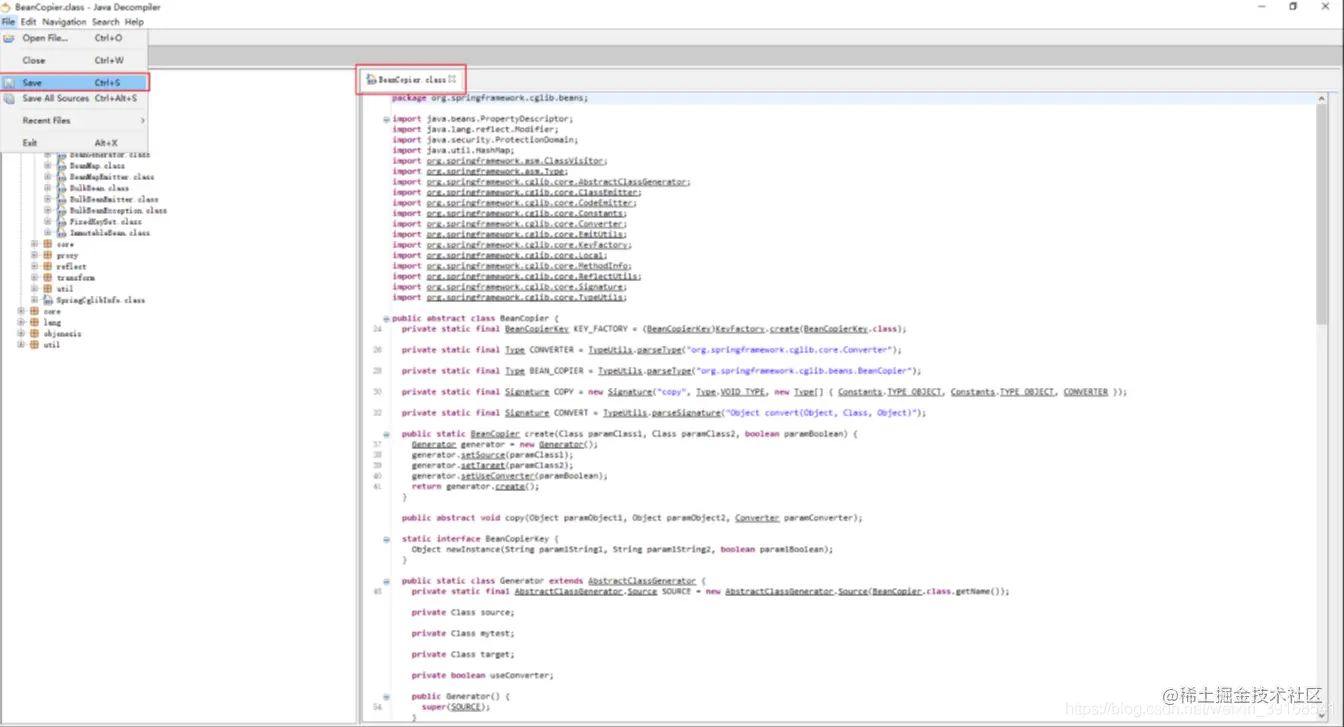Select BulkBeanException.class in the tree

tap(118, 210)
